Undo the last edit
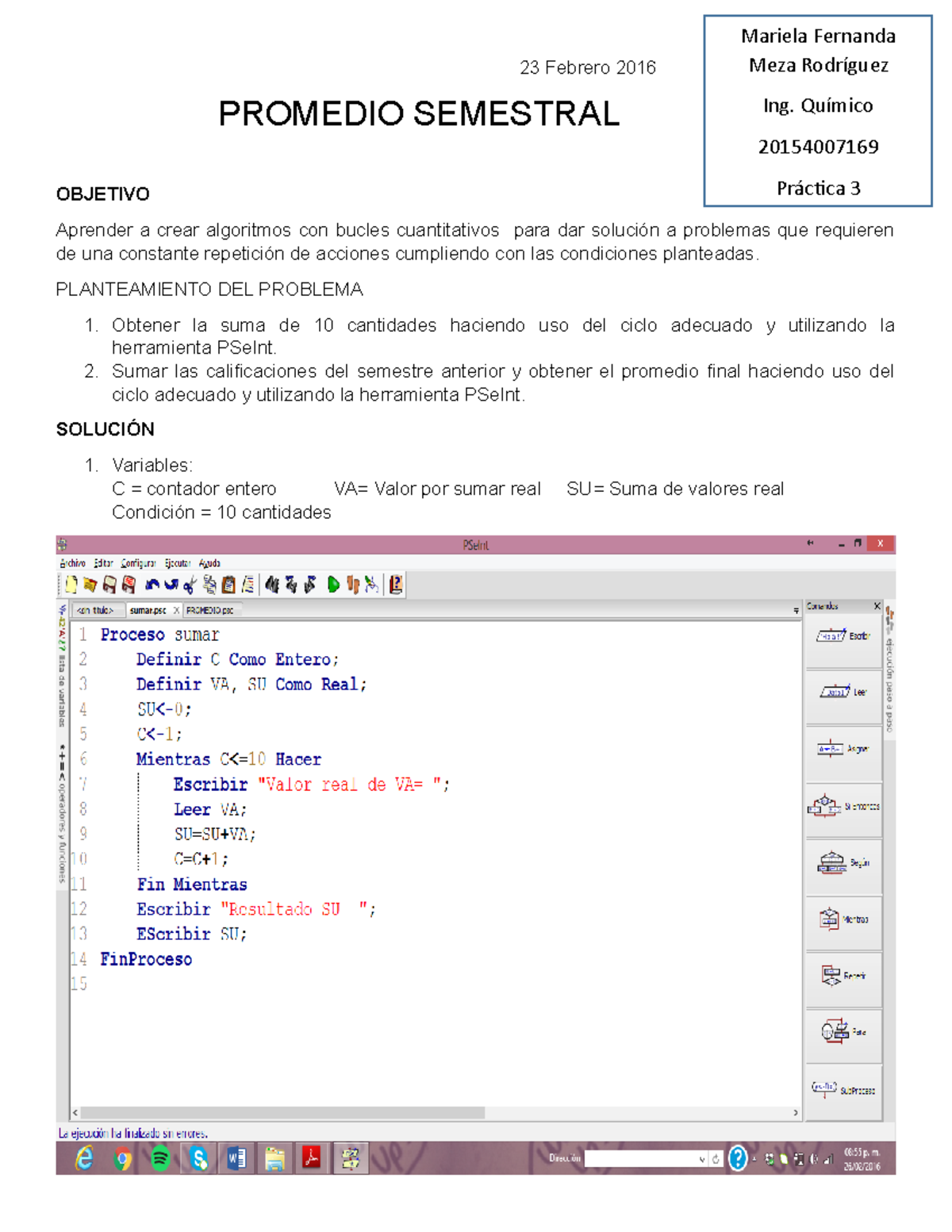The height and width of the screenshot is (1232, 952). (x=154, y=587)
